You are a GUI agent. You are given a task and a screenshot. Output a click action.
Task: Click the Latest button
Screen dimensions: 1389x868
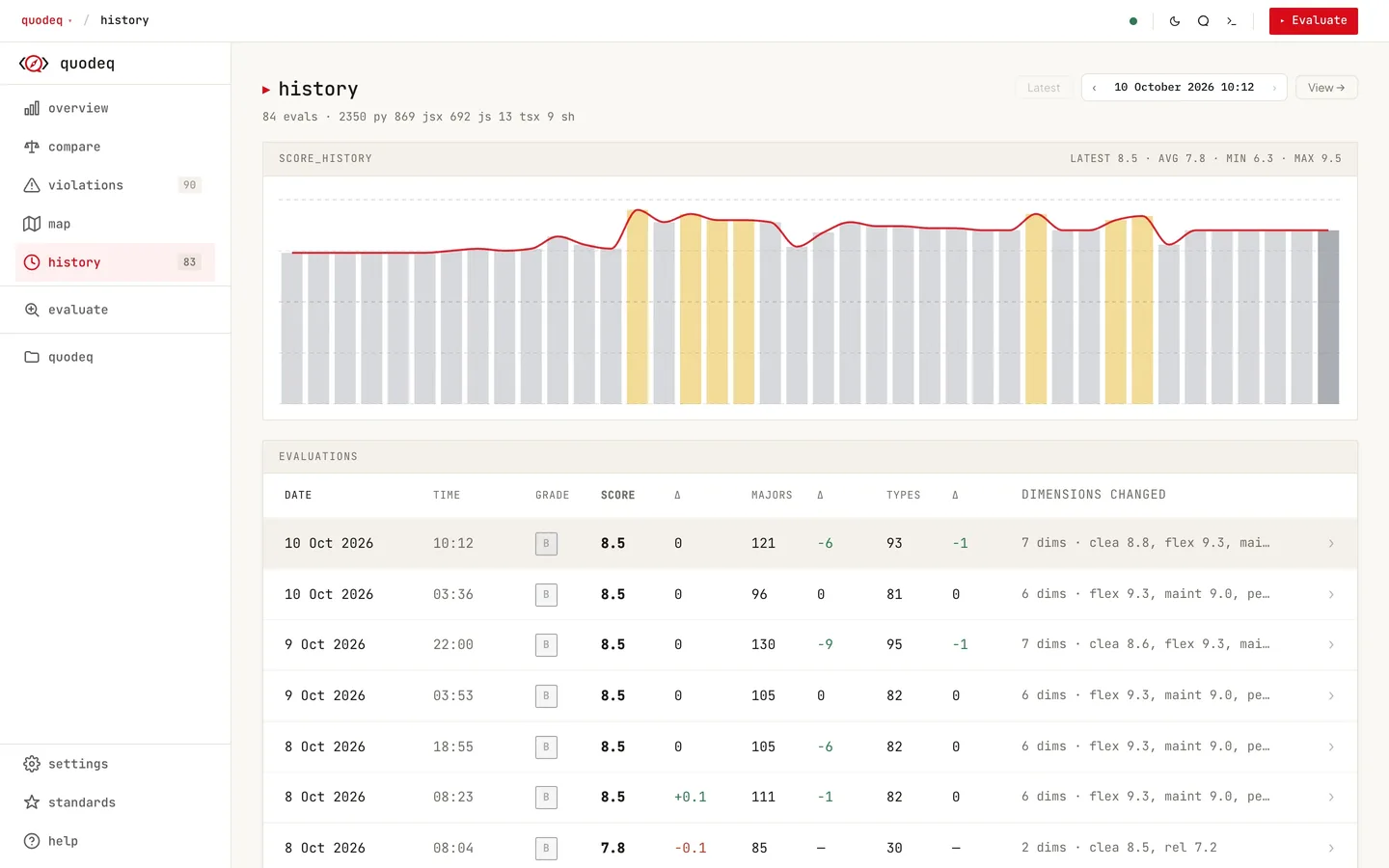[1044, 88]
